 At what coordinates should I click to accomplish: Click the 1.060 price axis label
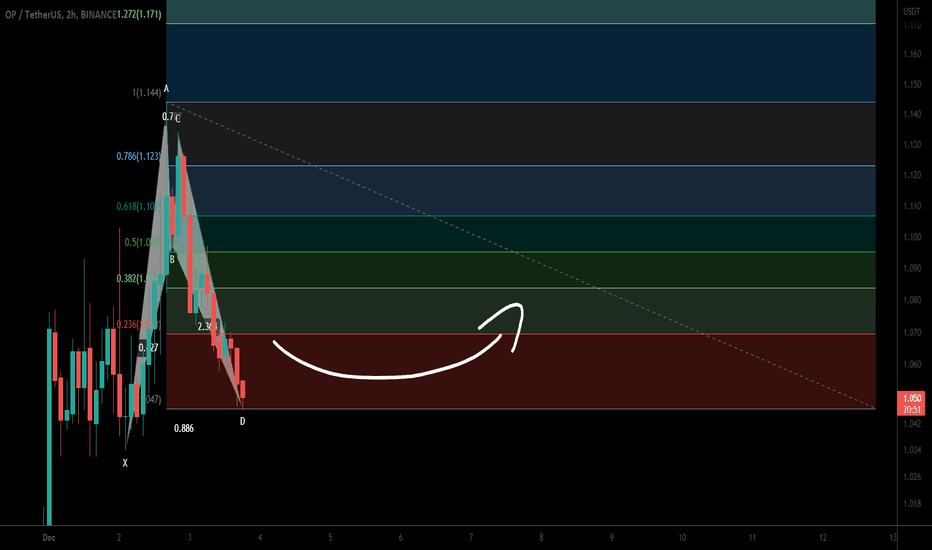click(x=912, y=364)
